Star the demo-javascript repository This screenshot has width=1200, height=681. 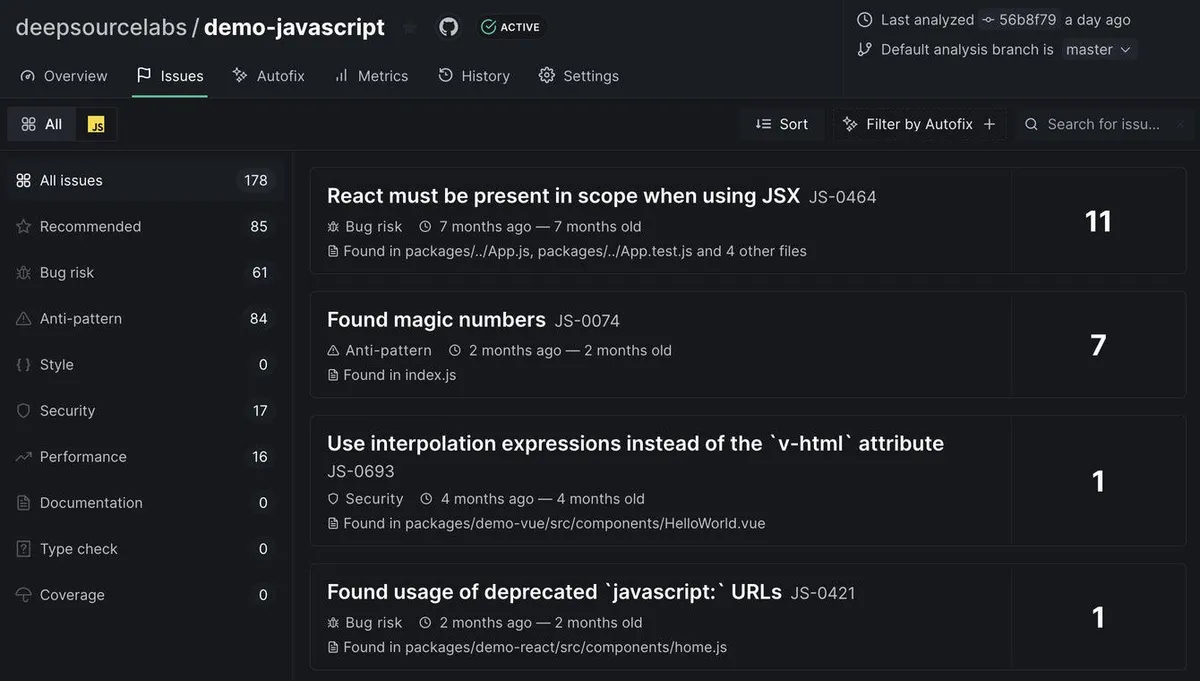[410, 27]
